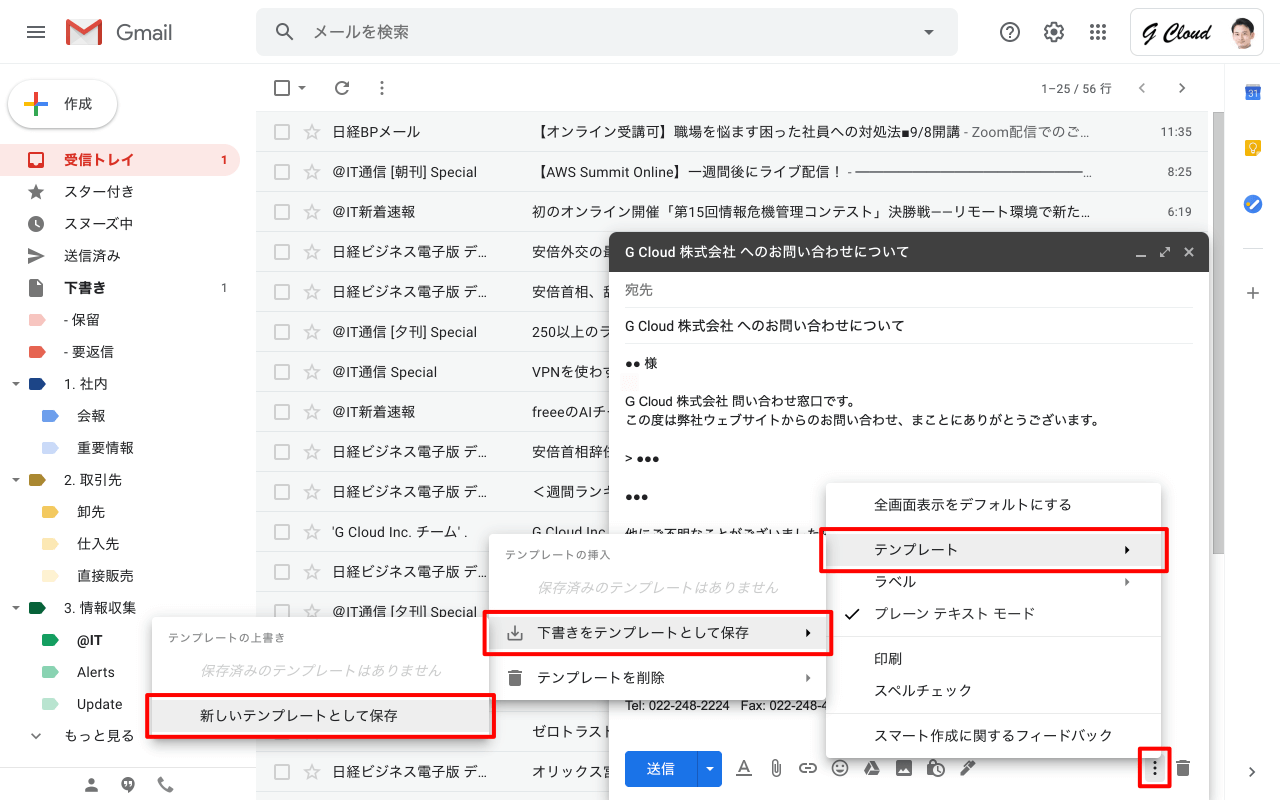The width and height of the screenshot is (1280, 800).
Task: Select 全画面表示をデフォルトにする
Action: (x=993, y=505)
